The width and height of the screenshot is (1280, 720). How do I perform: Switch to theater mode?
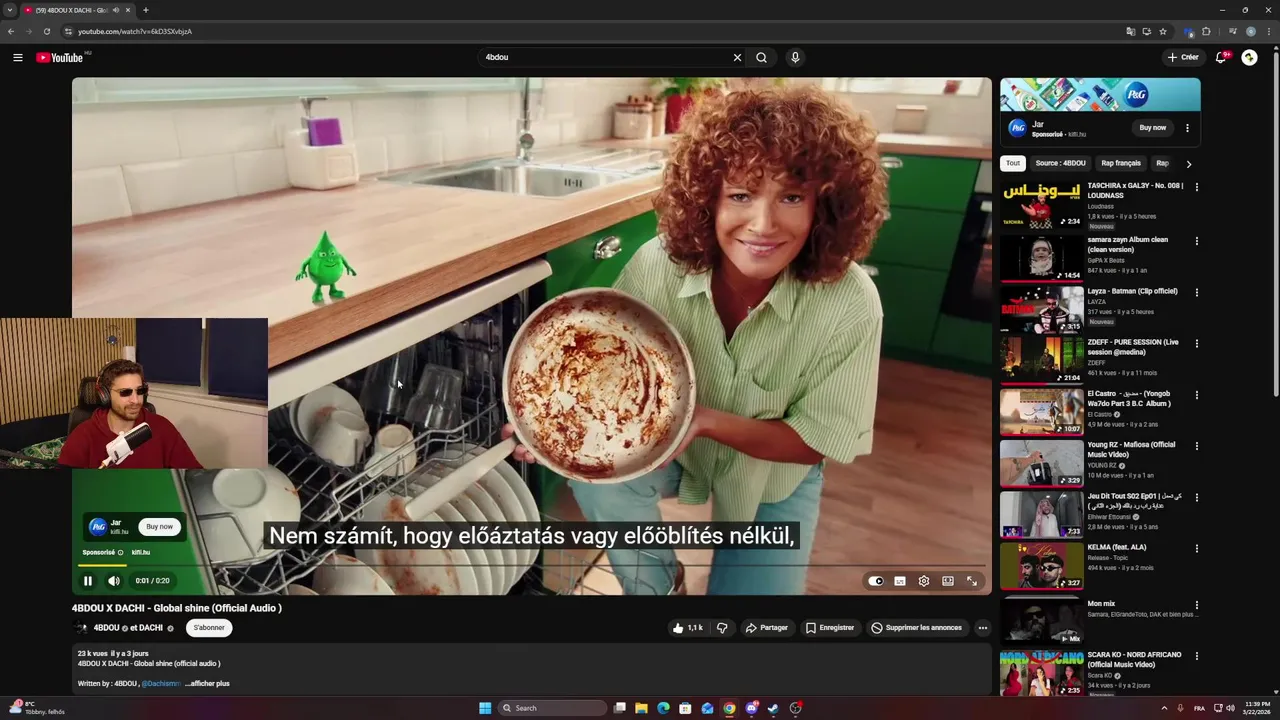click(948, 581)
